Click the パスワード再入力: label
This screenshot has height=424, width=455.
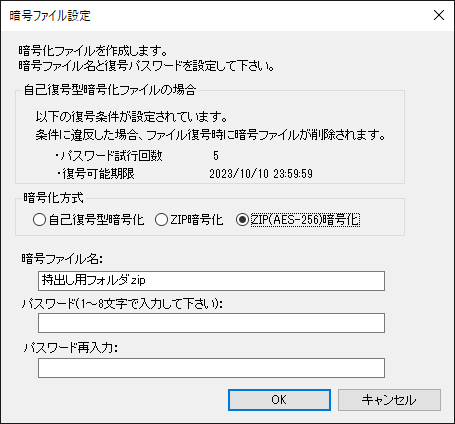tap(71, 348)
